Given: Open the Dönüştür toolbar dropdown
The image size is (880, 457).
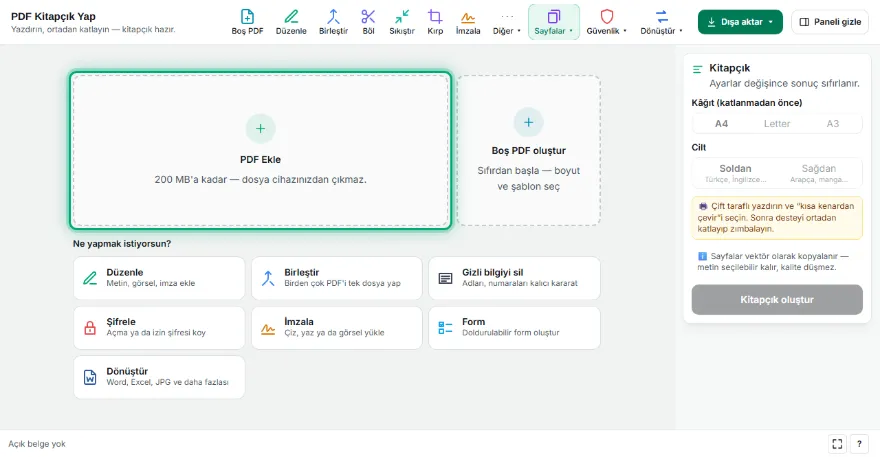Looking at the screenshot, I should [x=662, y=22].
